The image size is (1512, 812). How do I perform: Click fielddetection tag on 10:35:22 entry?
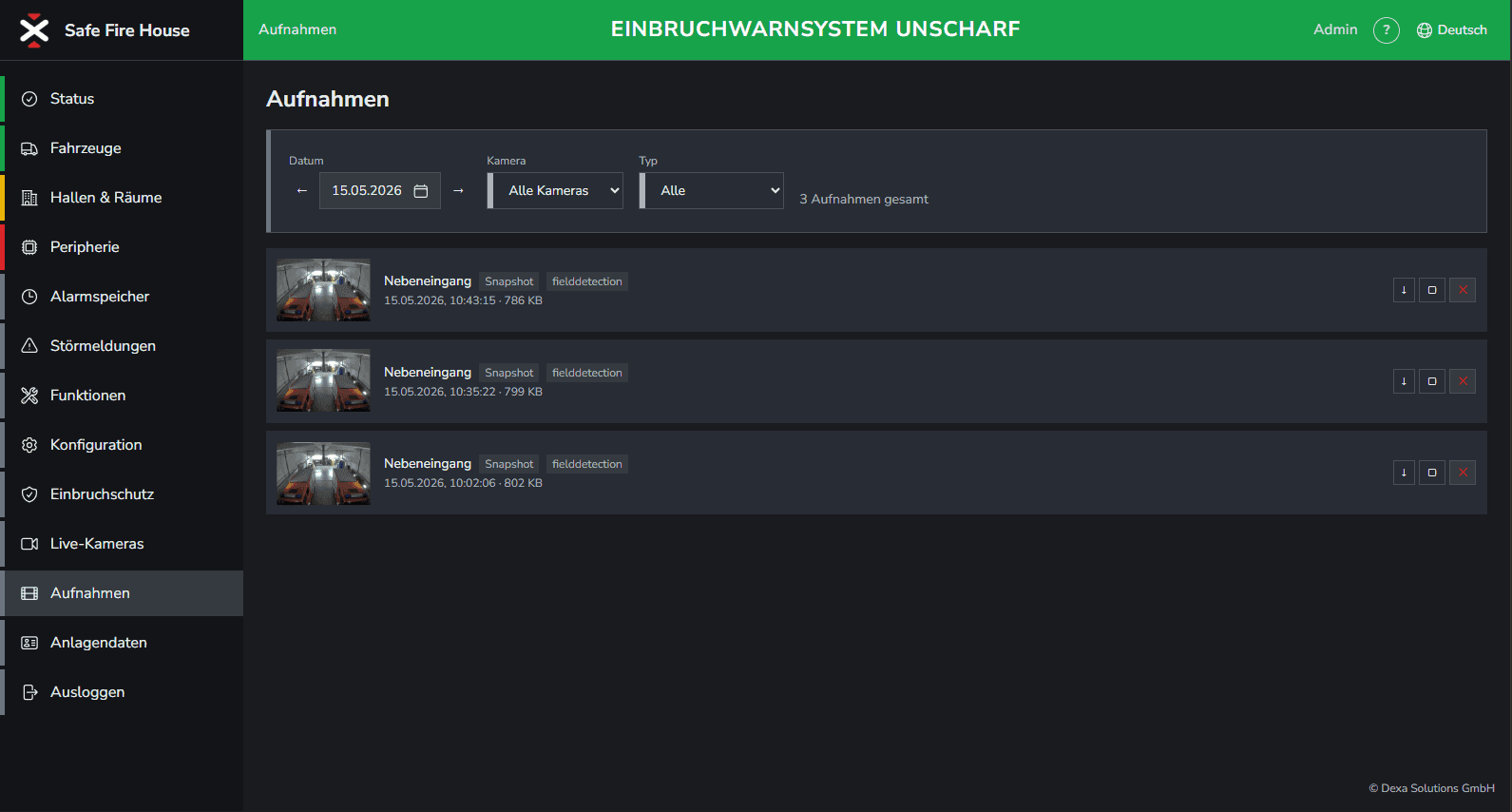tap(587, 373)
